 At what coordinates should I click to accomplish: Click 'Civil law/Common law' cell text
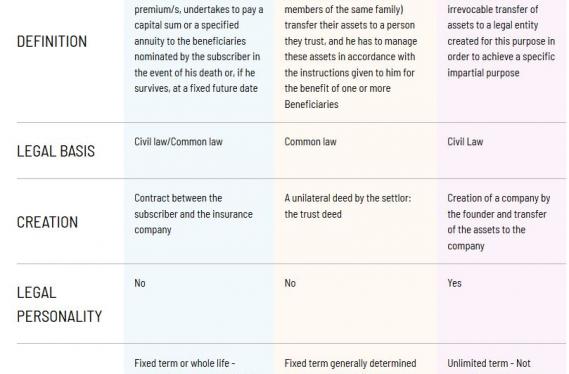click(x=178, y=141)
